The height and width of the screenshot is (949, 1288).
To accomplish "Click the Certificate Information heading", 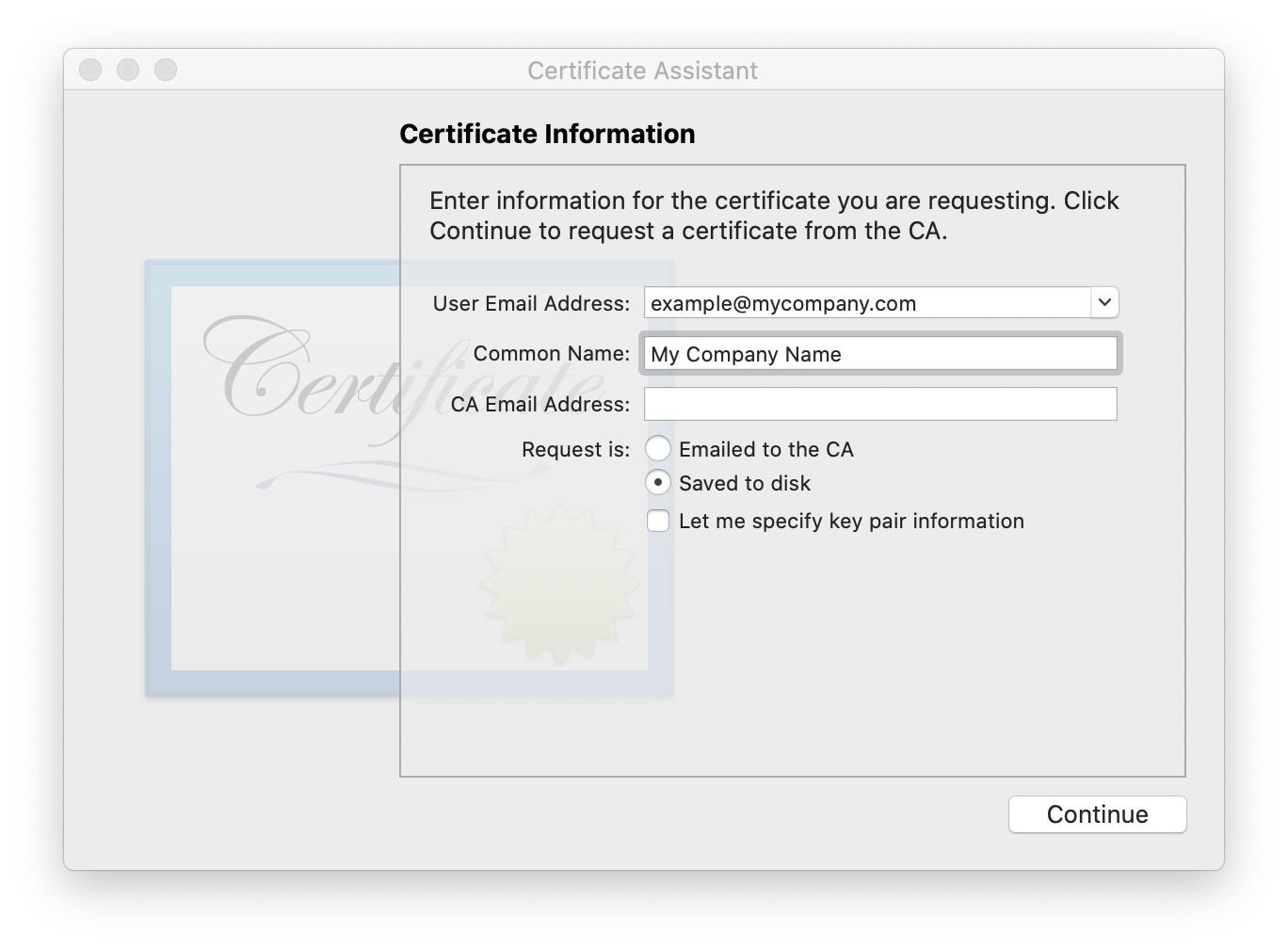I will point(547,134).
